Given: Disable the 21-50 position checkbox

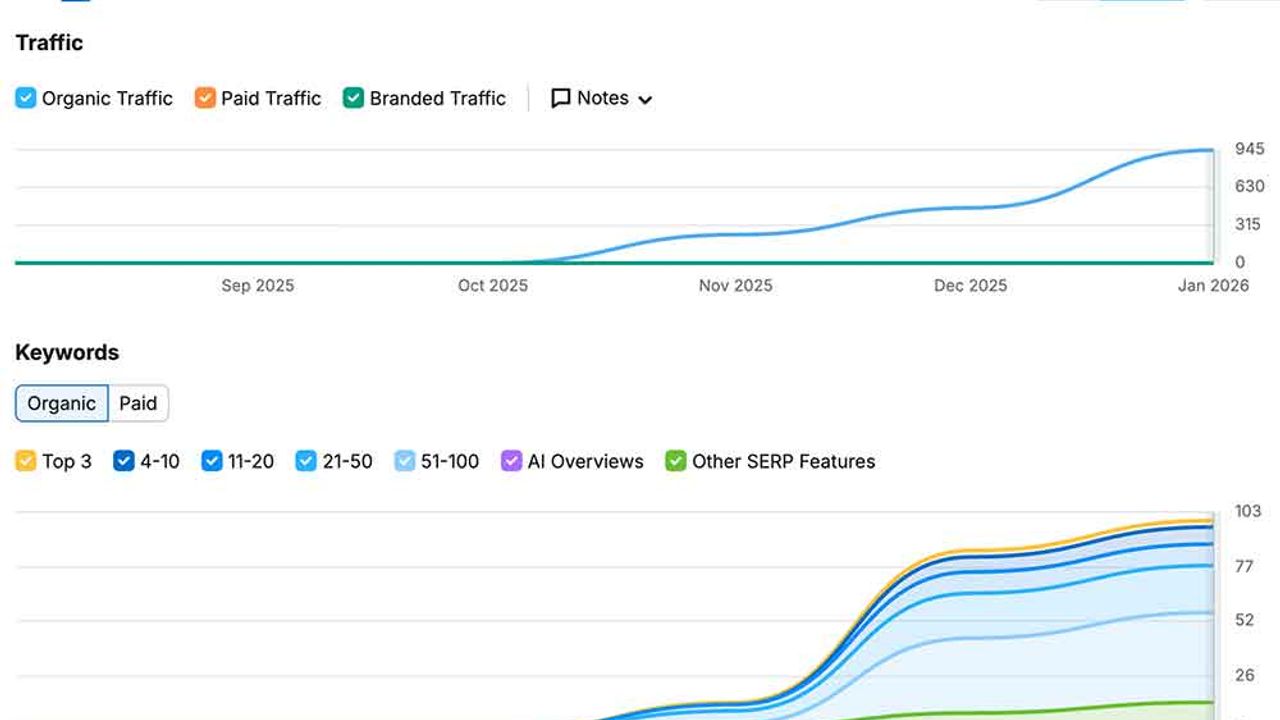Looking at the screenshot, I should coord(306,461).
